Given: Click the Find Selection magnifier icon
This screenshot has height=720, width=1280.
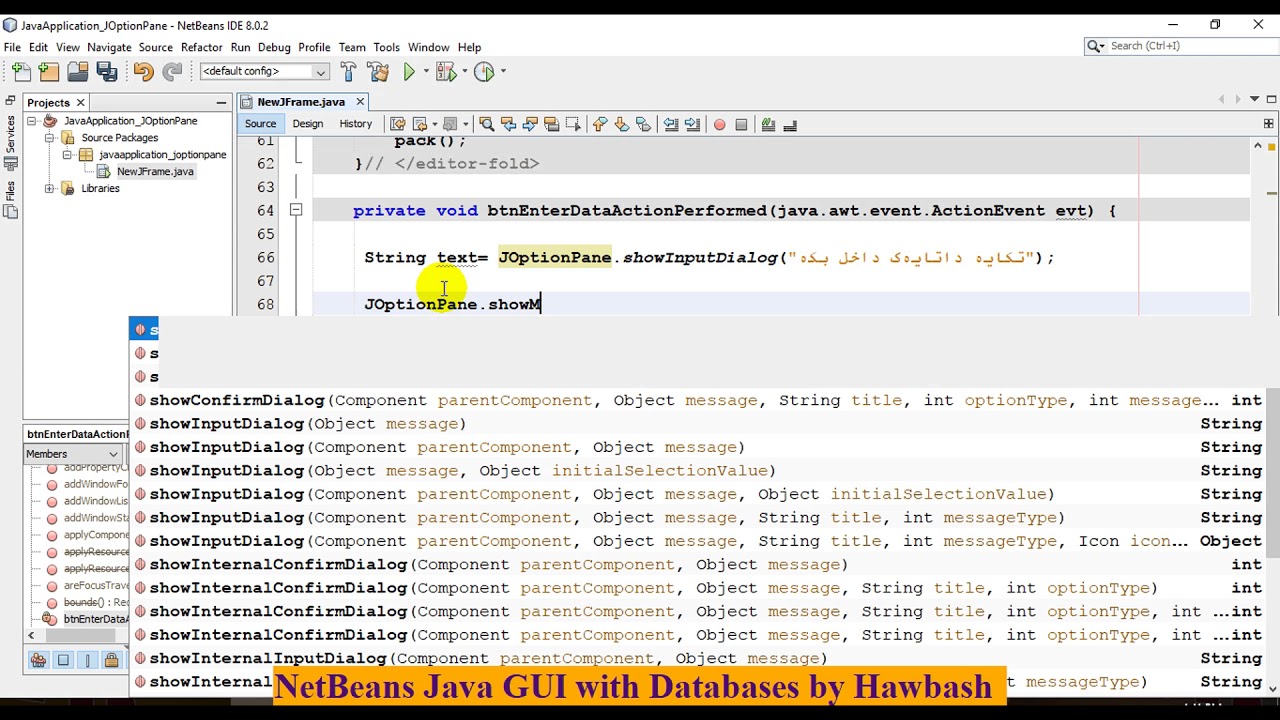Looking at the screenshot, I should (486, 125).
